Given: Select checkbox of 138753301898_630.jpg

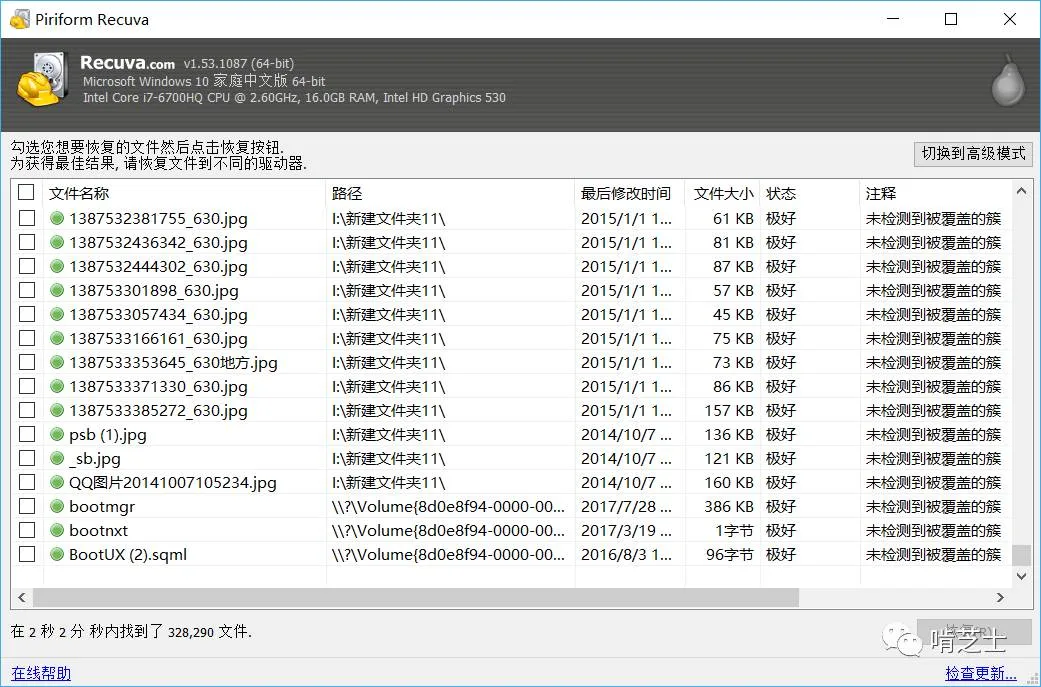Looking at the screenshot, I should pyautogui.click(x=27, y=290).
